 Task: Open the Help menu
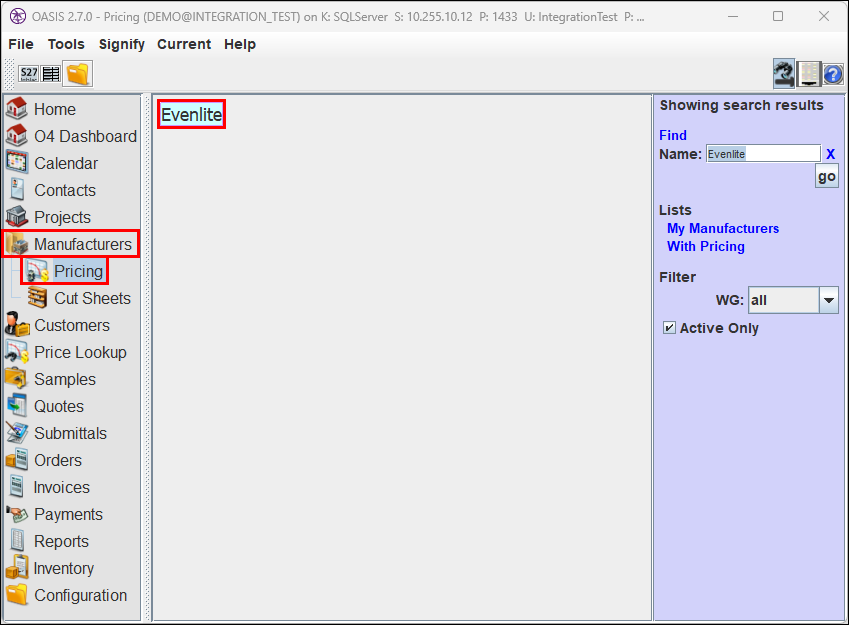coord(239,44)
